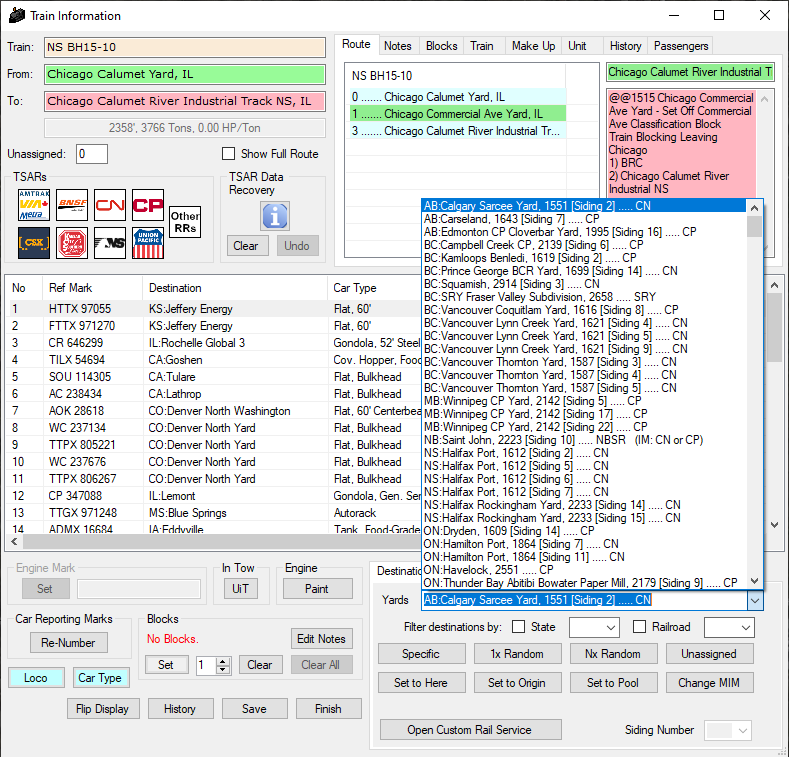Click the Save button
The height and width of the screenshot is (757, 789).
pos(255,709)
